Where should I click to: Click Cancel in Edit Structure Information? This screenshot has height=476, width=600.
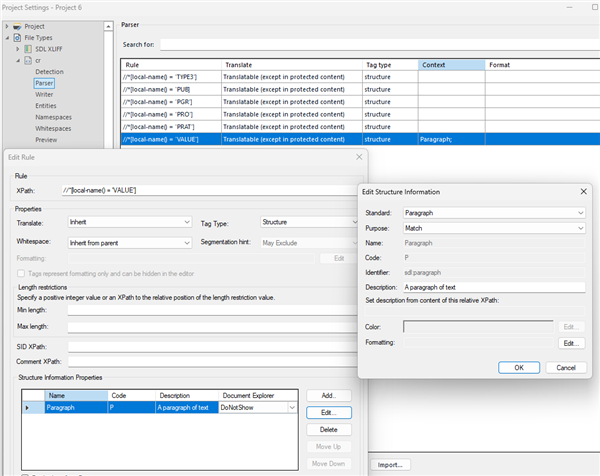point(566,367)
